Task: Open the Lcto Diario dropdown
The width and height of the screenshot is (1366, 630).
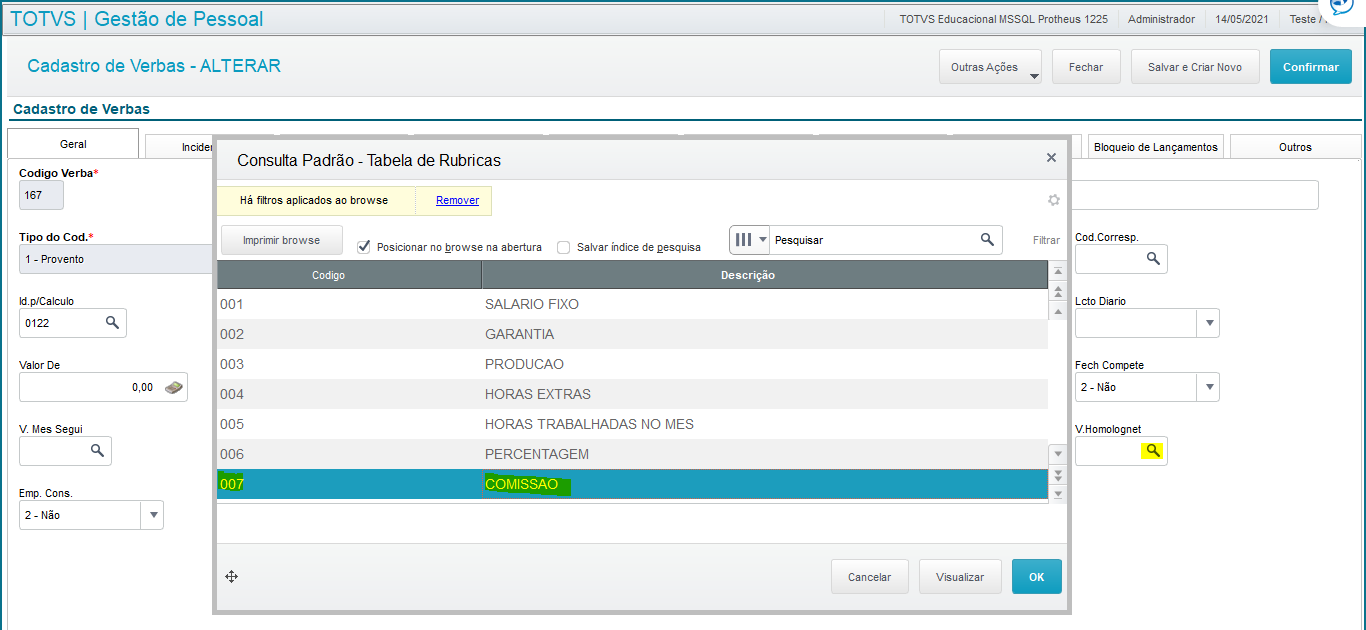Action: [x=1210, y=323]
